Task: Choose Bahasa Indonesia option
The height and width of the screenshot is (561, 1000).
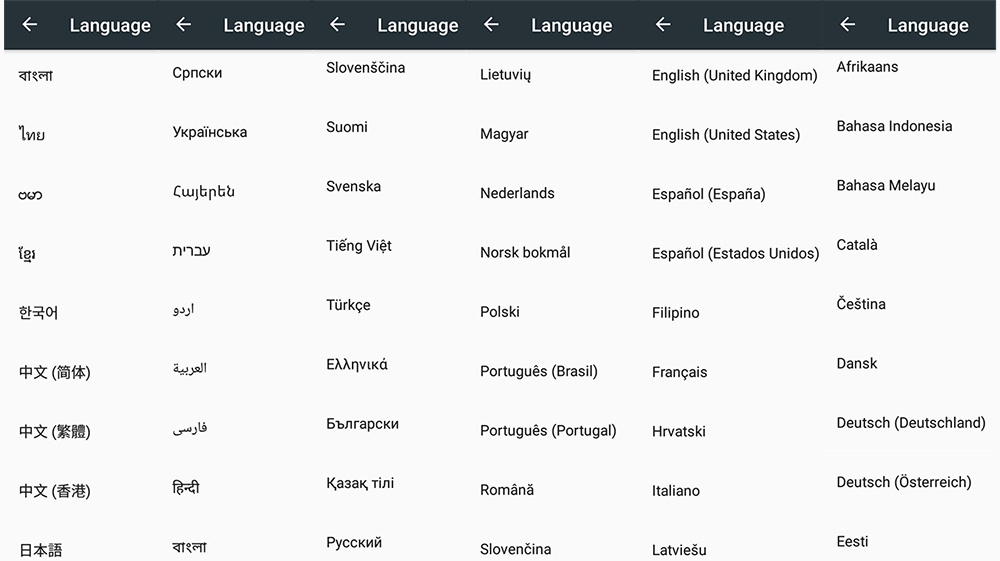Action: click(x=894, y=126)
